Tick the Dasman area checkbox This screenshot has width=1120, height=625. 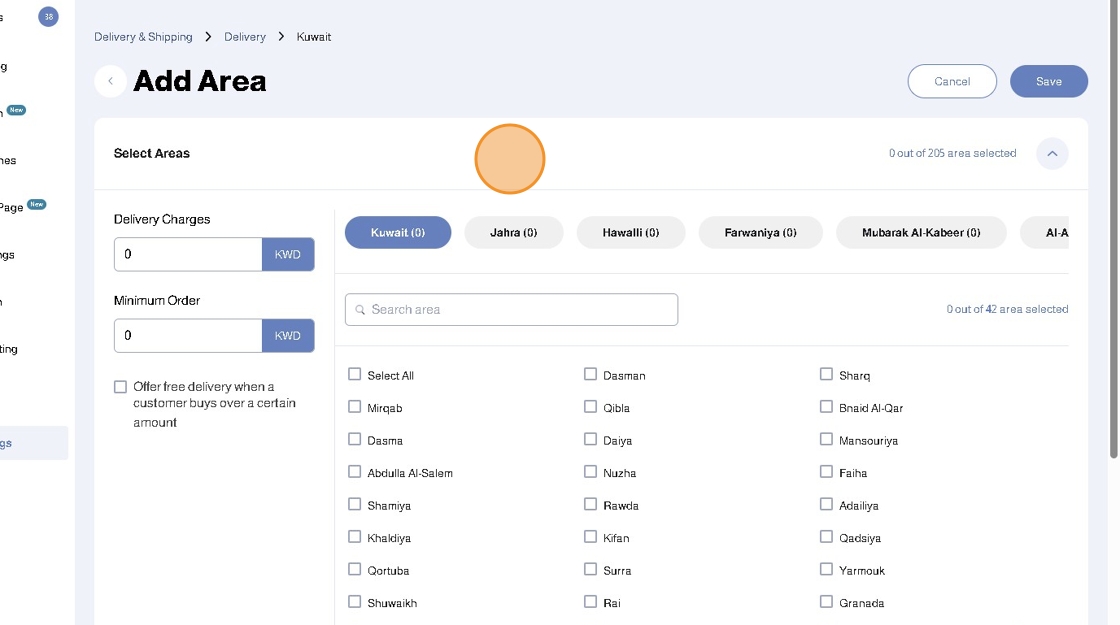click(590, 374)
